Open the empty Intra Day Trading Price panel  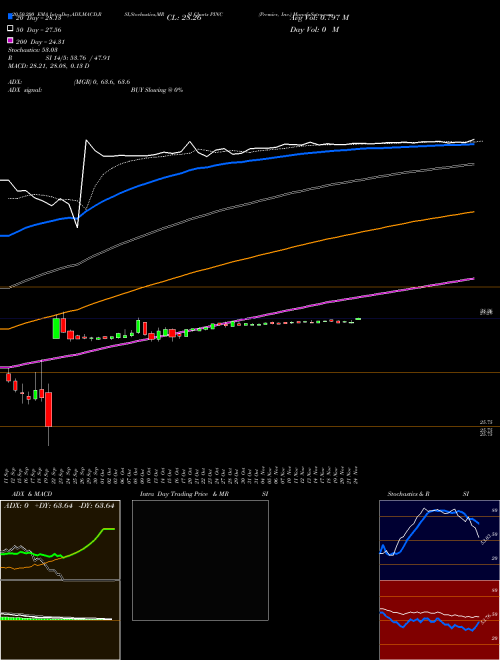tap(200, 560)
